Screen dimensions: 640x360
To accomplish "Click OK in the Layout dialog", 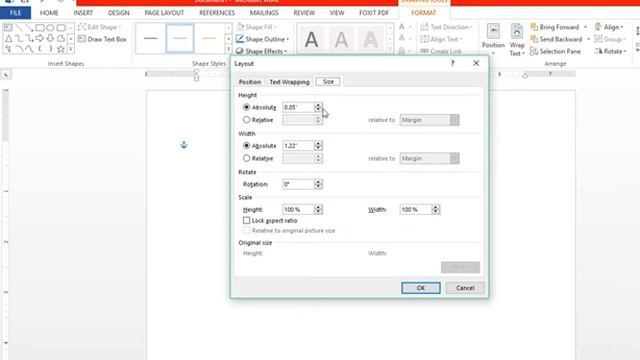I will tap(421, 288).
